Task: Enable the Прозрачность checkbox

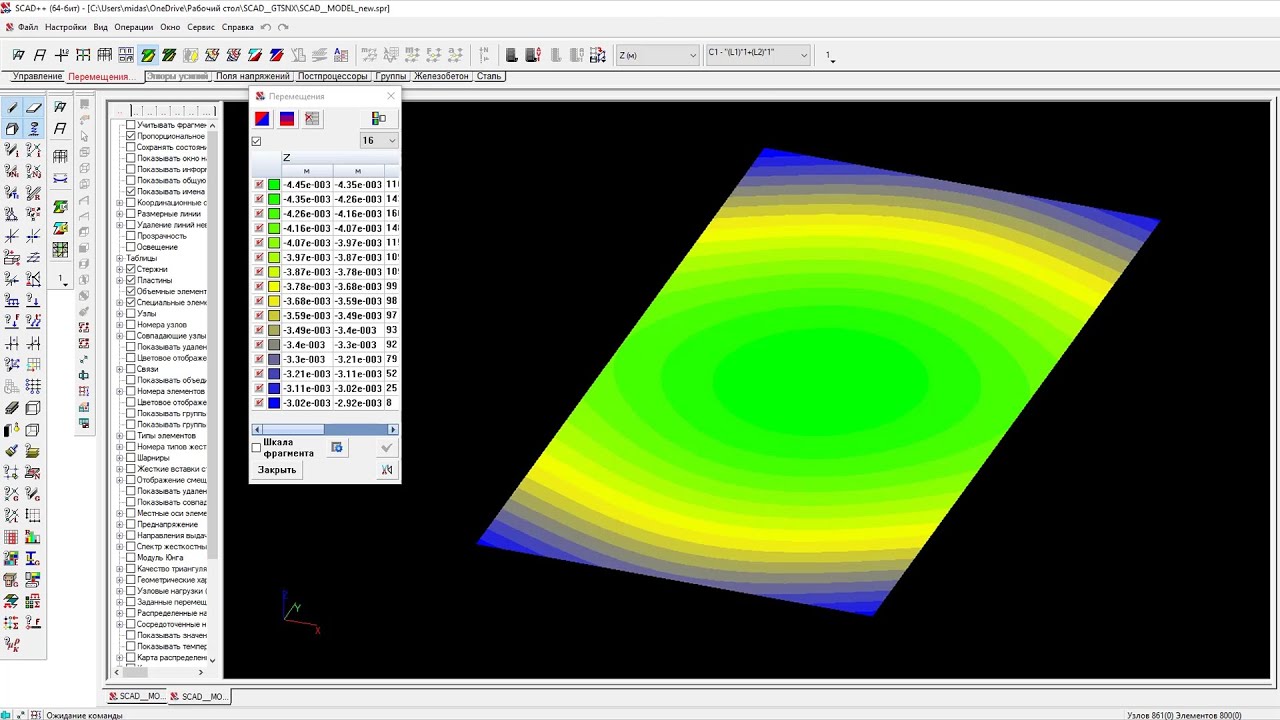Action: [131, 236]
